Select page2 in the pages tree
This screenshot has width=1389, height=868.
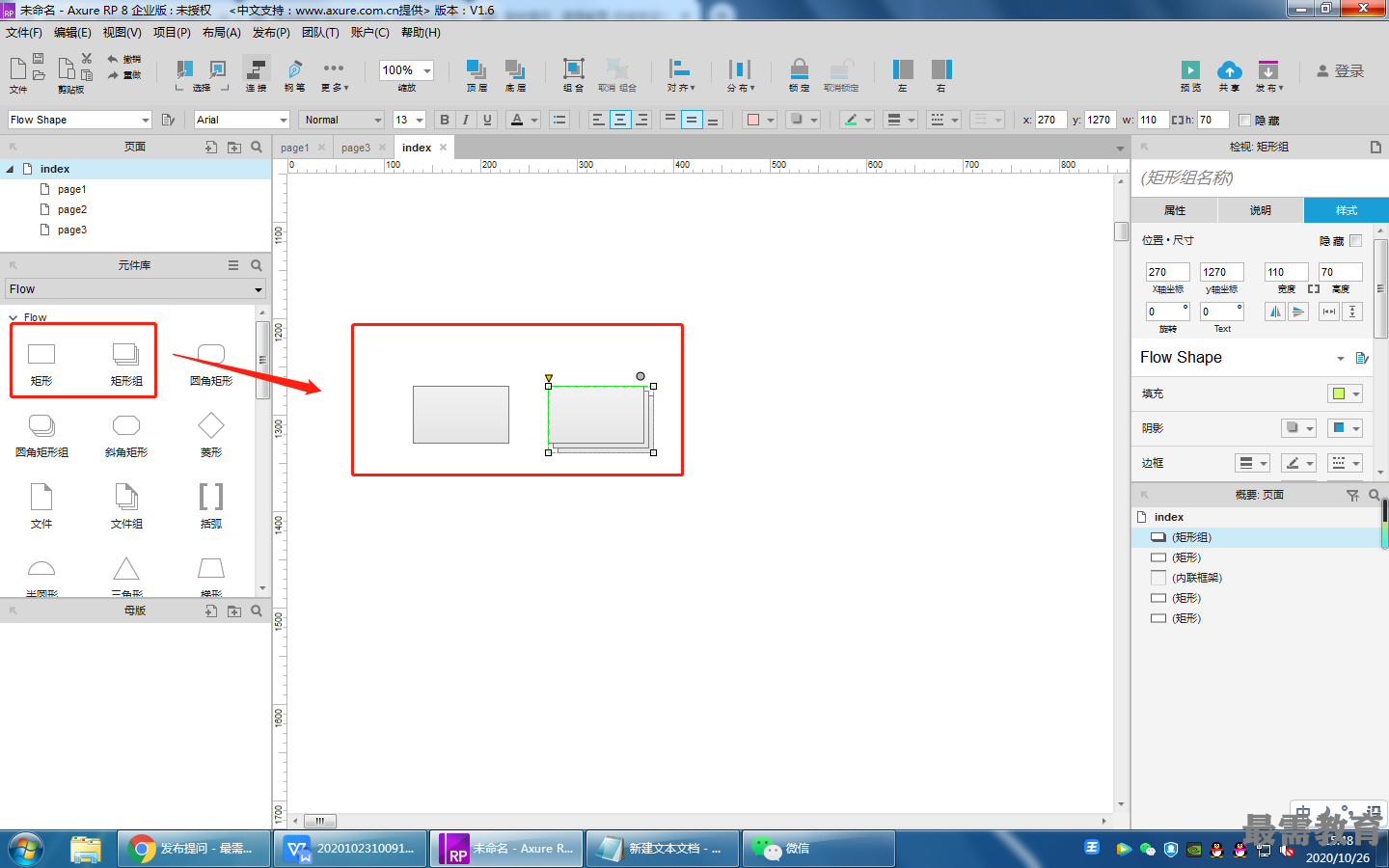(72, 209)
